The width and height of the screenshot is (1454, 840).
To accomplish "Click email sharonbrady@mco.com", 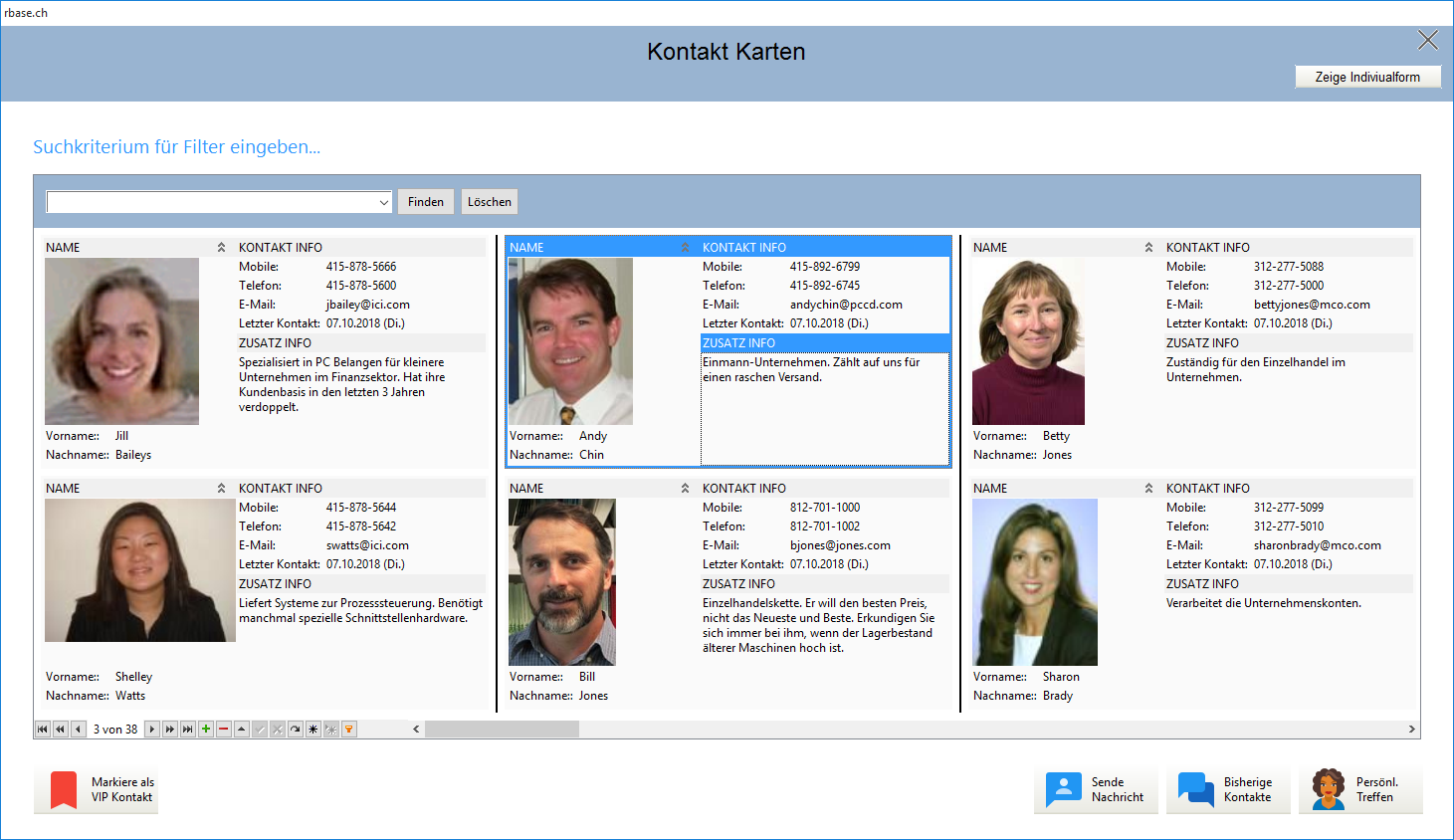I will (1317, 545).
